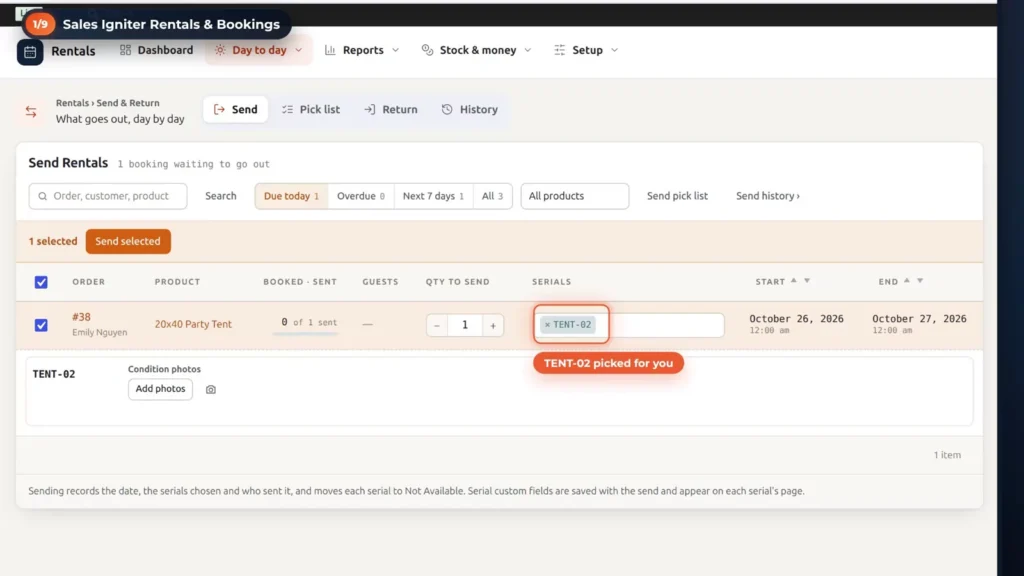This screenshot has width=1024, height=576.
Task: Sort Start column ascending
Action: coord(793,280)
